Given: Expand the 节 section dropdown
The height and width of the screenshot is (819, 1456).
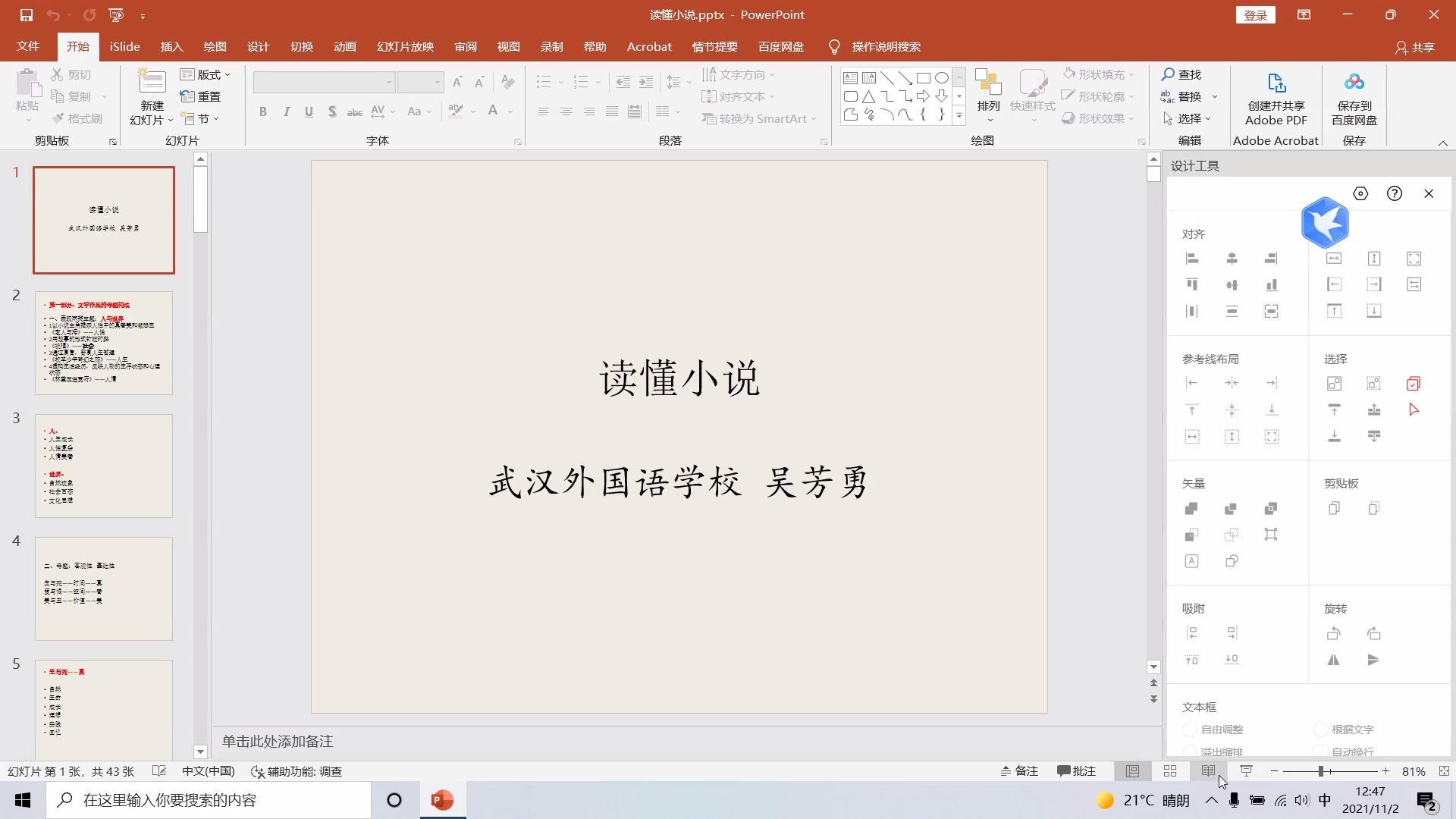Looking at the screenshot, I should 201,118.
